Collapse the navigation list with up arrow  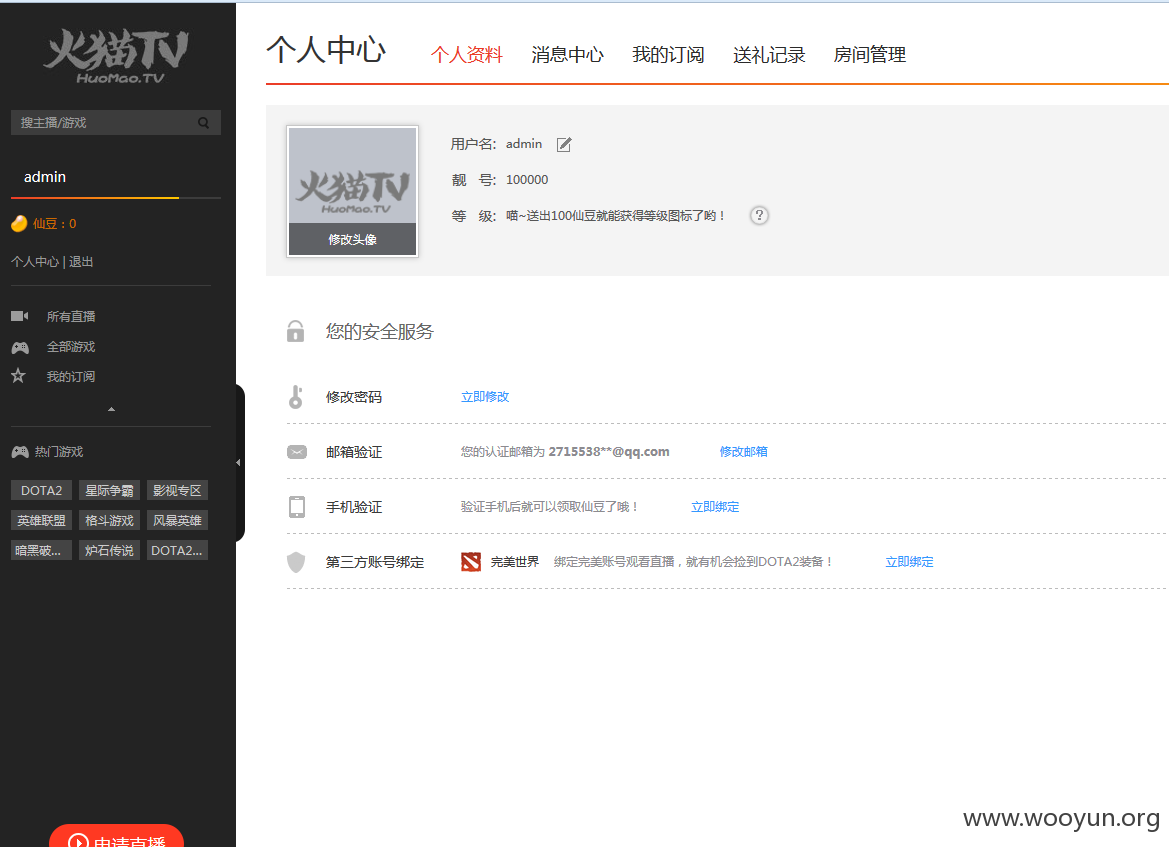(111, 409)
